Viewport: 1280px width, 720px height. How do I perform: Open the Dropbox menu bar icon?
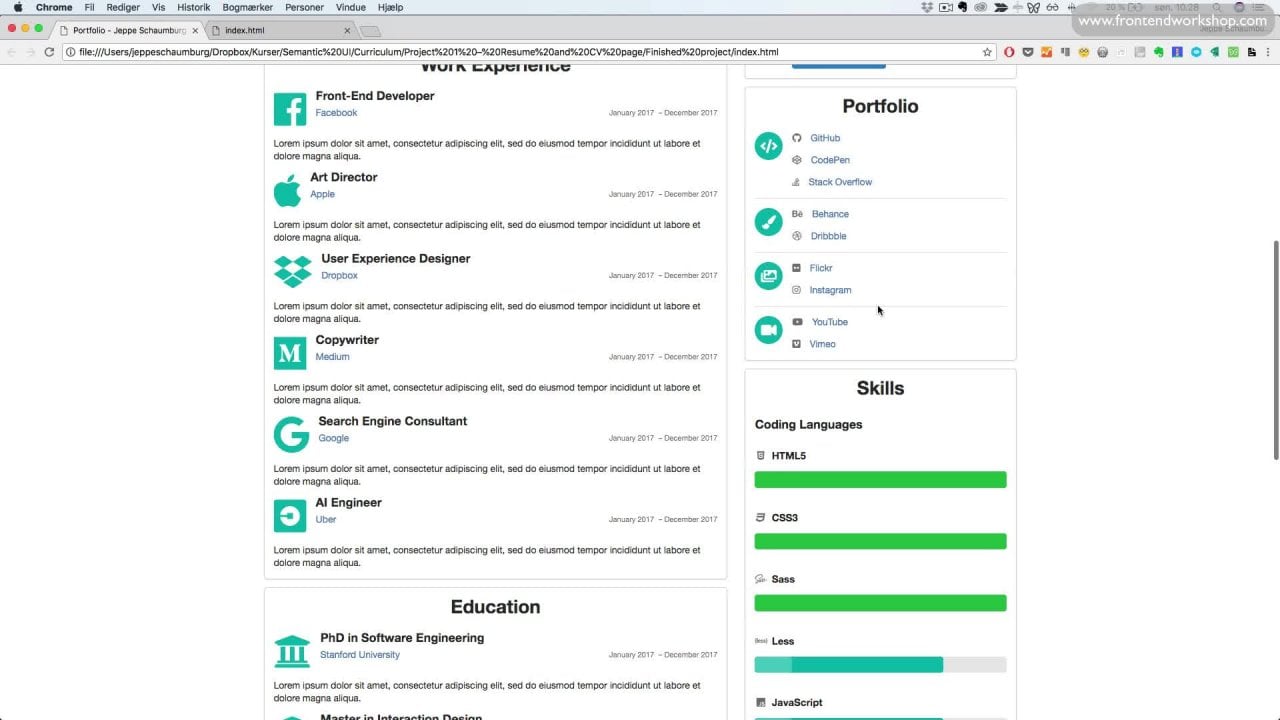pyautogui.click(x=927, y=7)
